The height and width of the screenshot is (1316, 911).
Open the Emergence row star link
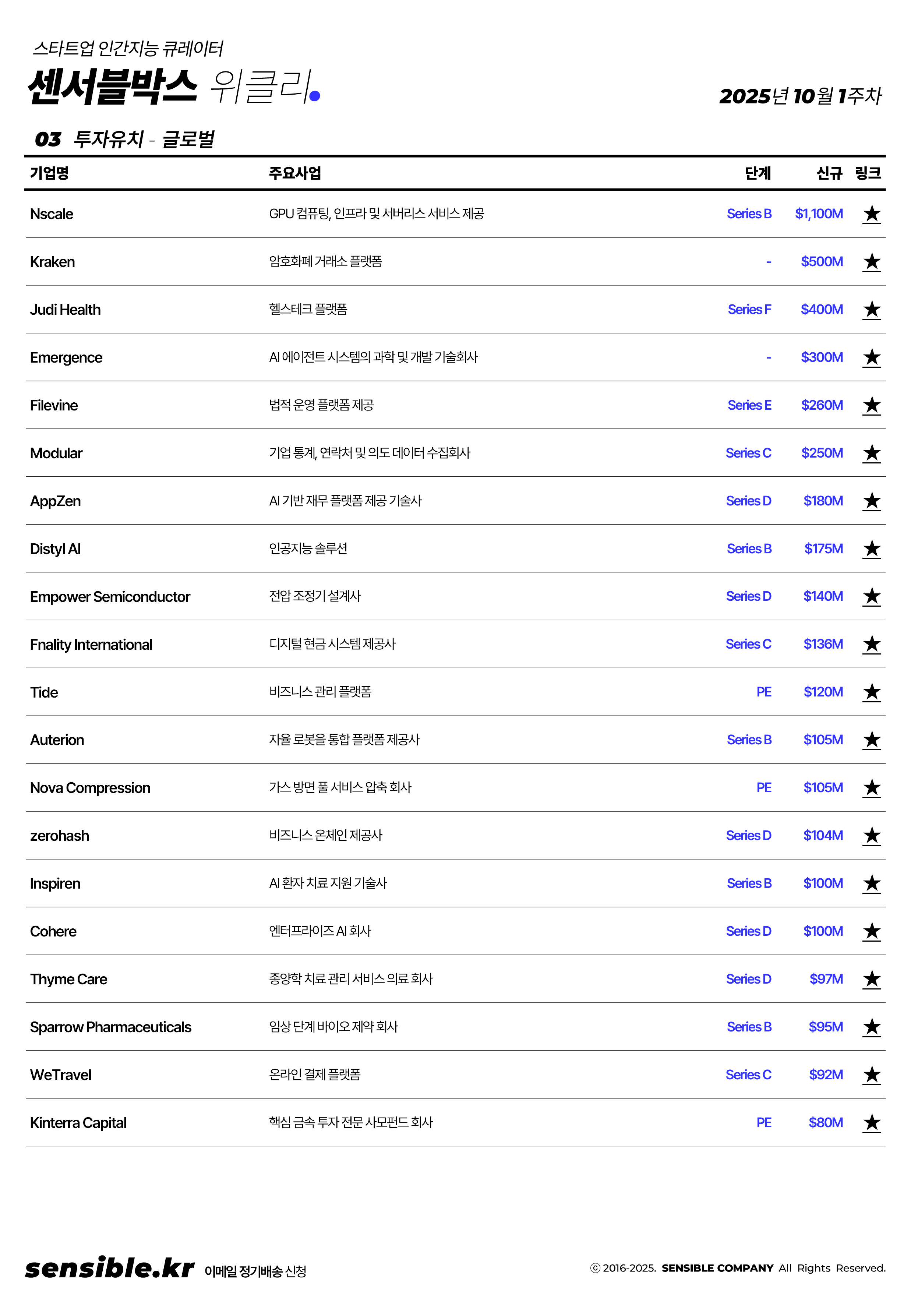tap(871, 358)
